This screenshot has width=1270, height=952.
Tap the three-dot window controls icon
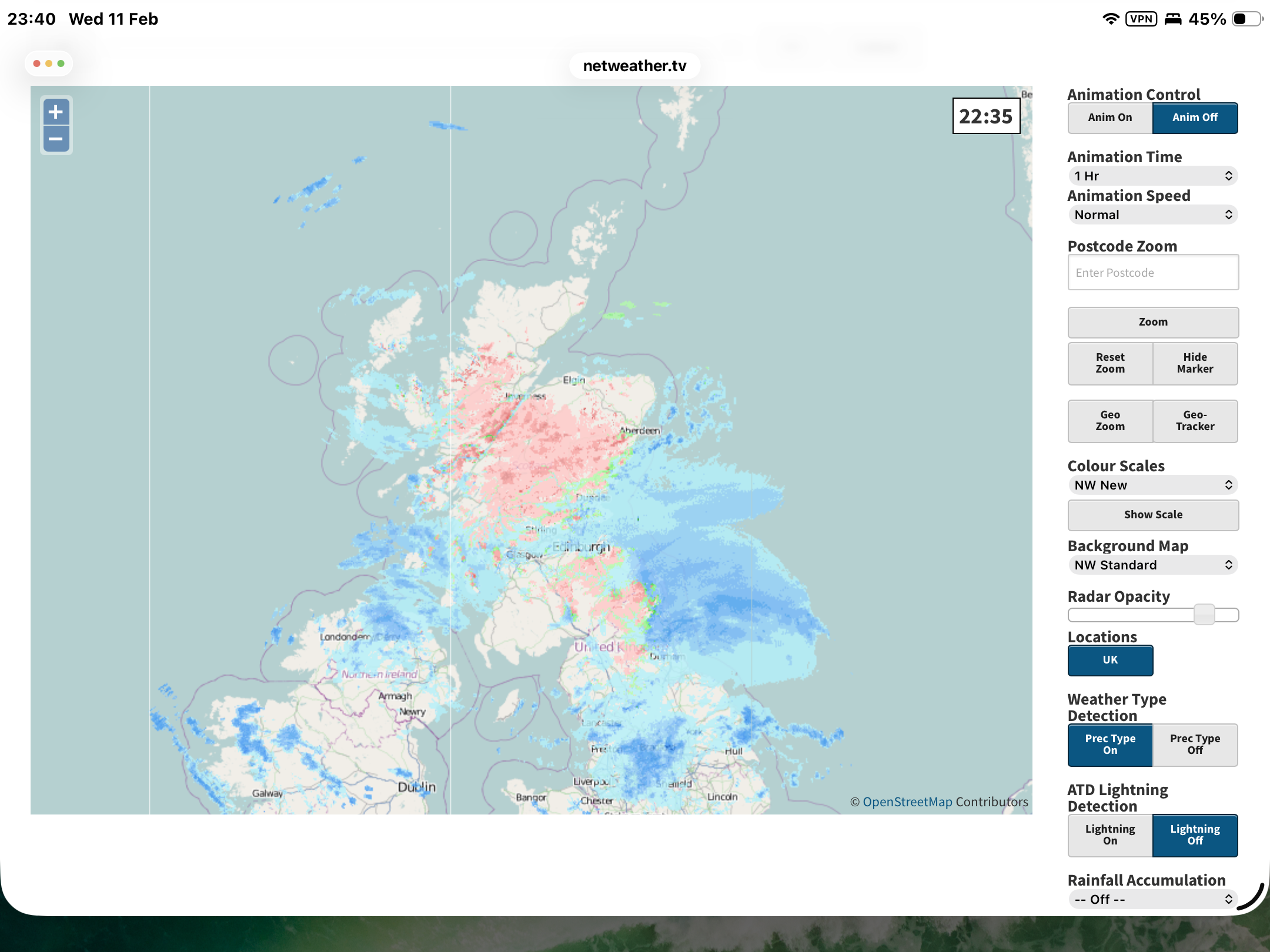(x=49, y=63)
